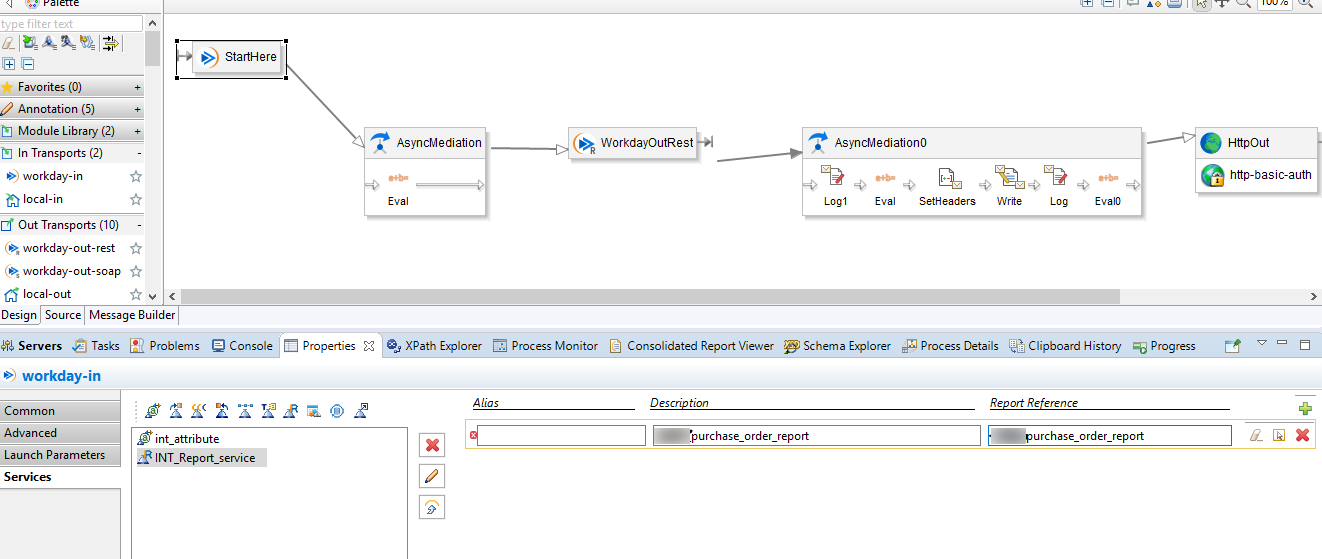Click the empty Alias input field
Image resolution: width=1322 pixels, height=559 pixels.
click(x=561, y=436)
